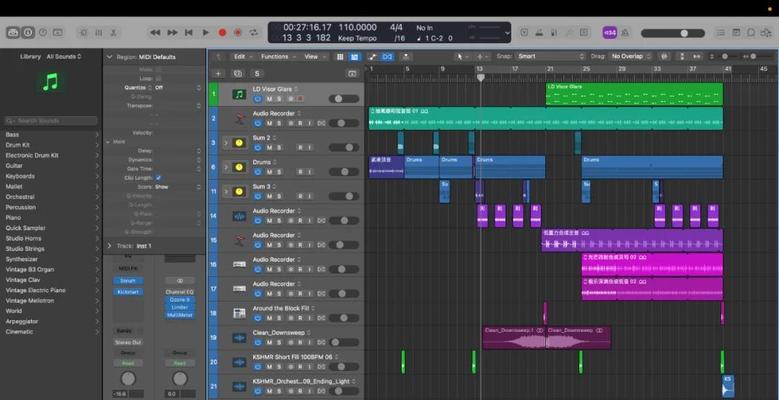779x400 pixels.
Task: Open the Functions menu
Action: pos(278,57)
